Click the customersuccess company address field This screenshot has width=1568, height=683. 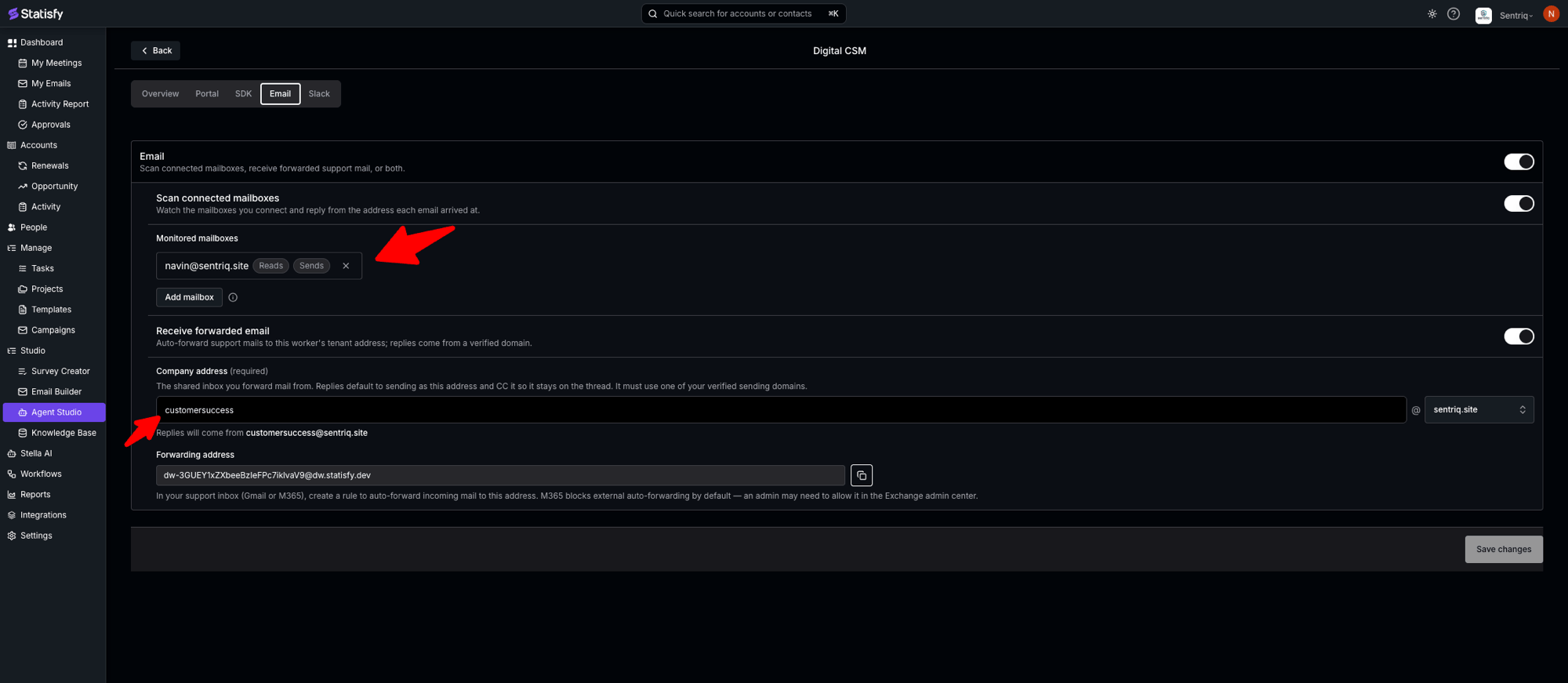click(x=781, y=410)
